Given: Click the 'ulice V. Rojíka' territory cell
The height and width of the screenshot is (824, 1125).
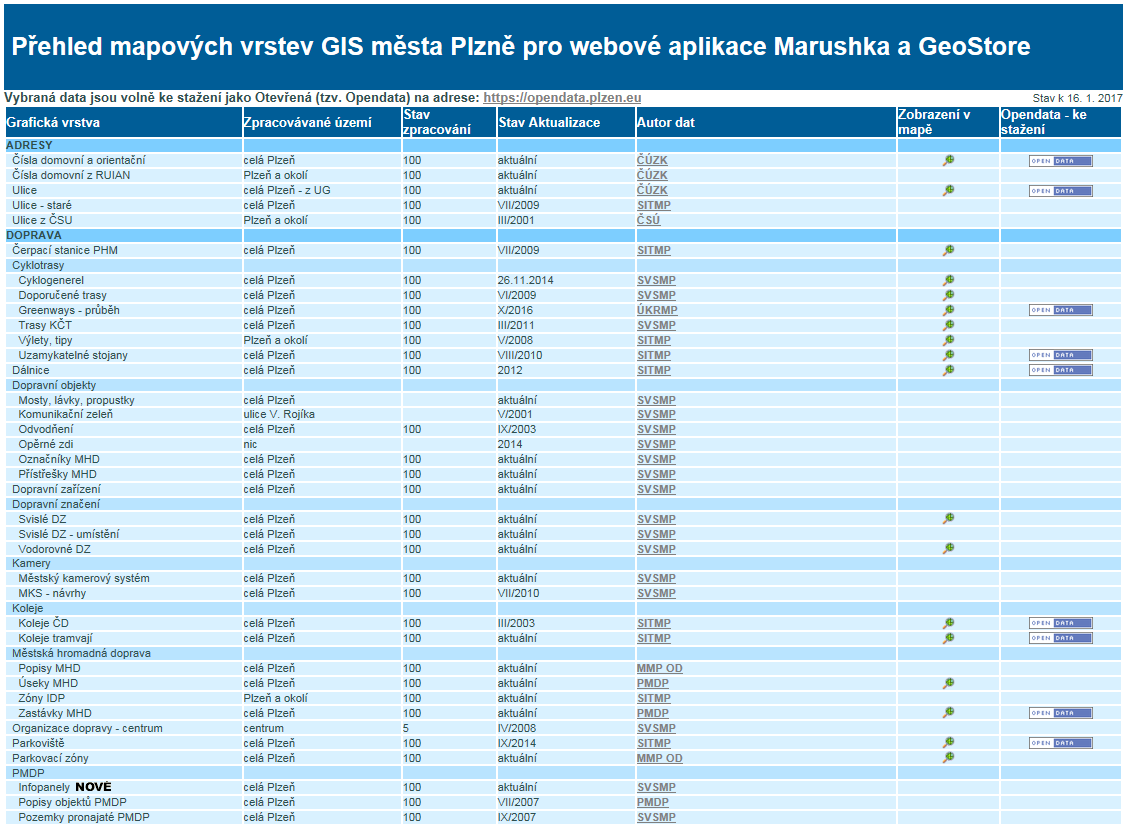Looking at the screenshot, I should click(x=279, y=414).
